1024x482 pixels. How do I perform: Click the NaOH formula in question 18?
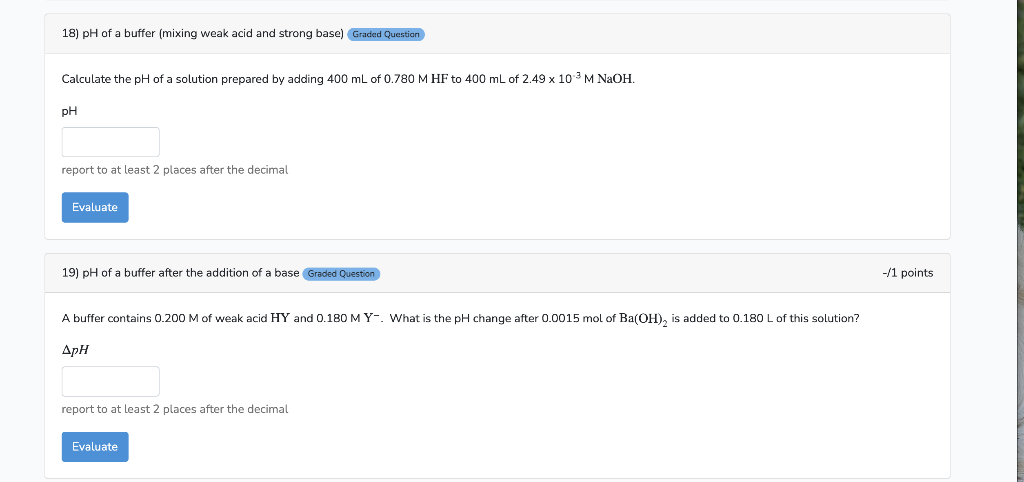615,79
